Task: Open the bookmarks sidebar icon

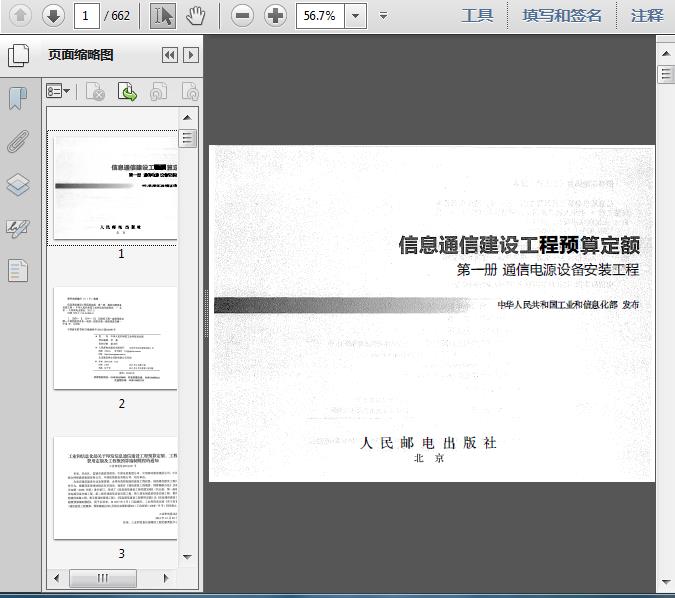Action: pos(18,99)
